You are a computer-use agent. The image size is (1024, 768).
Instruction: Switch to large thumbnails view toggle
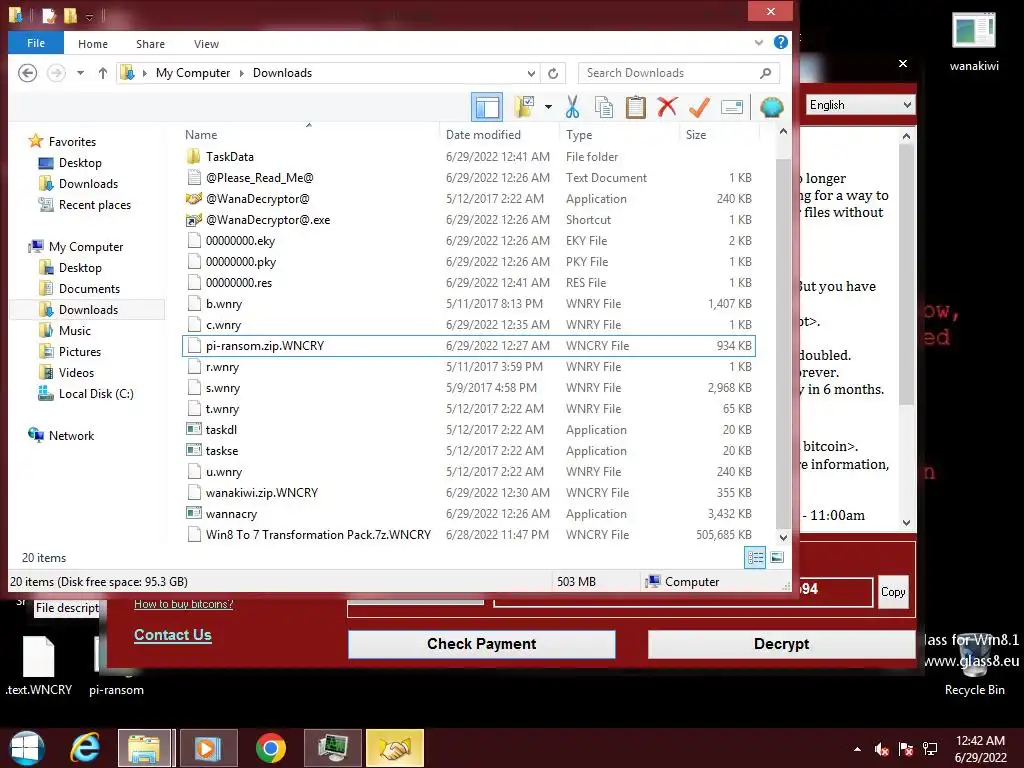click(776, 557)
